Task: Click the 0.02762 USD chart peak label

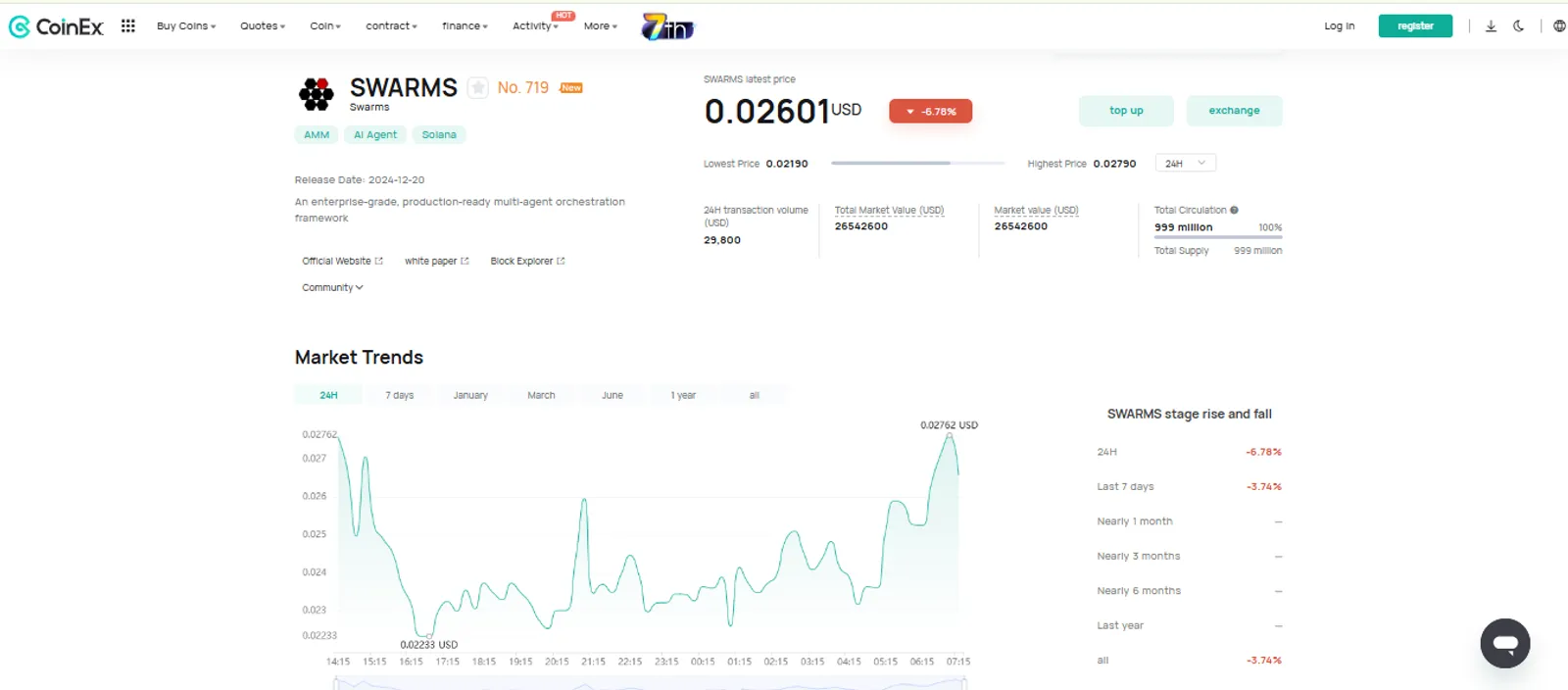Action: tap(949, 425)
